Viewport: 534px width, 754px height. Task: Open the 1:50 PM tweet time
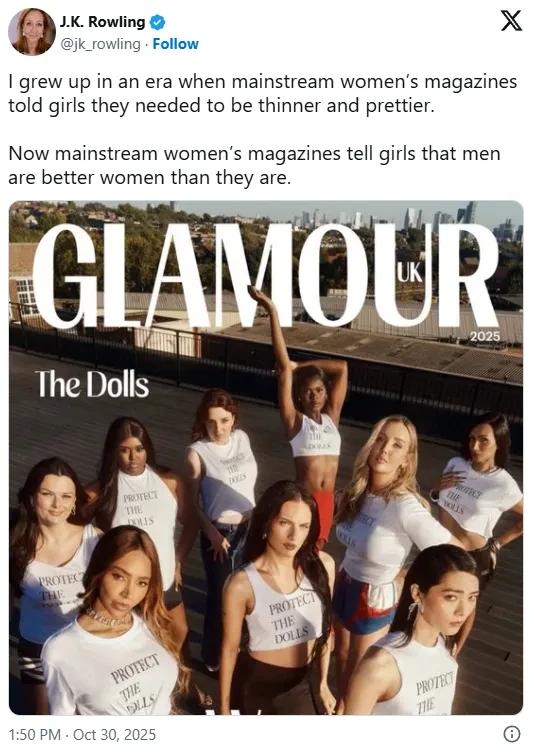tap(35, 735)
